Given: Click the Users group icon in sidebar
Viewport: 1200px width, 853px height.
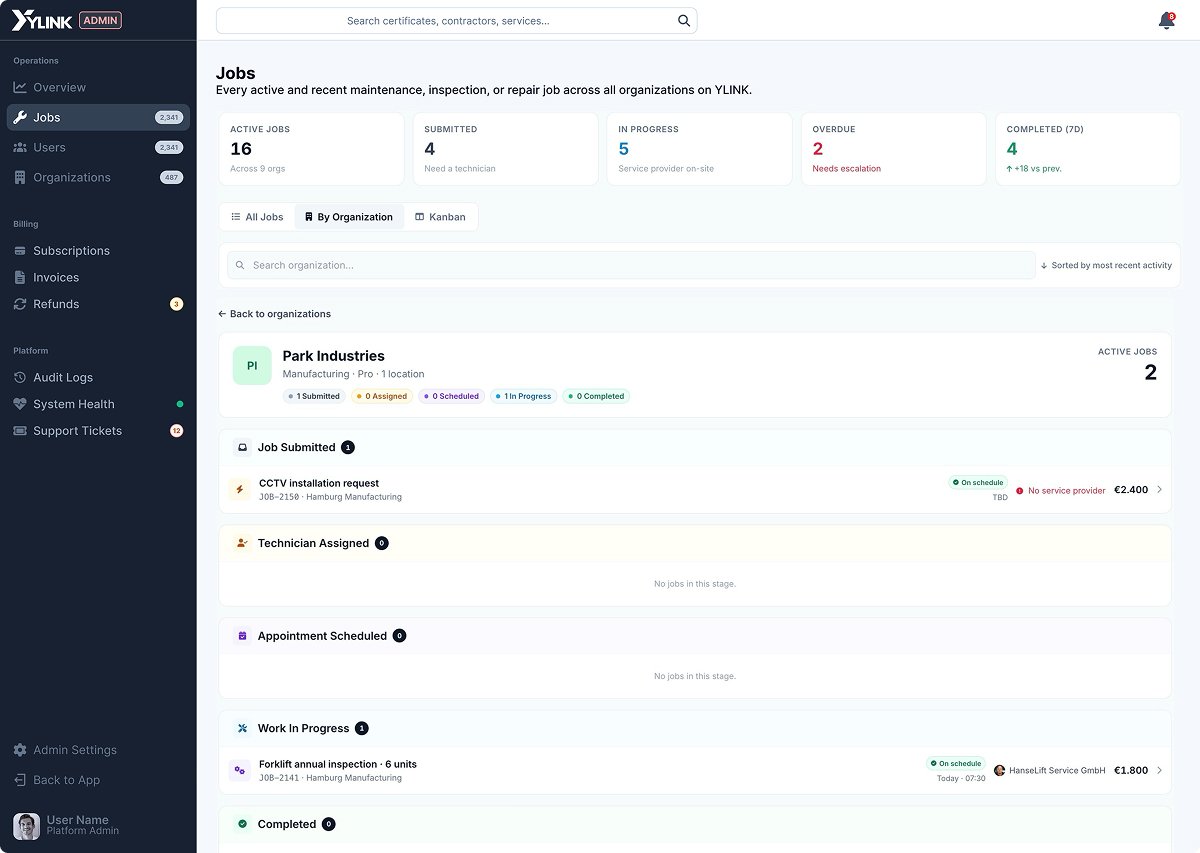Looking at the screenshot, I should coord(20,147).
